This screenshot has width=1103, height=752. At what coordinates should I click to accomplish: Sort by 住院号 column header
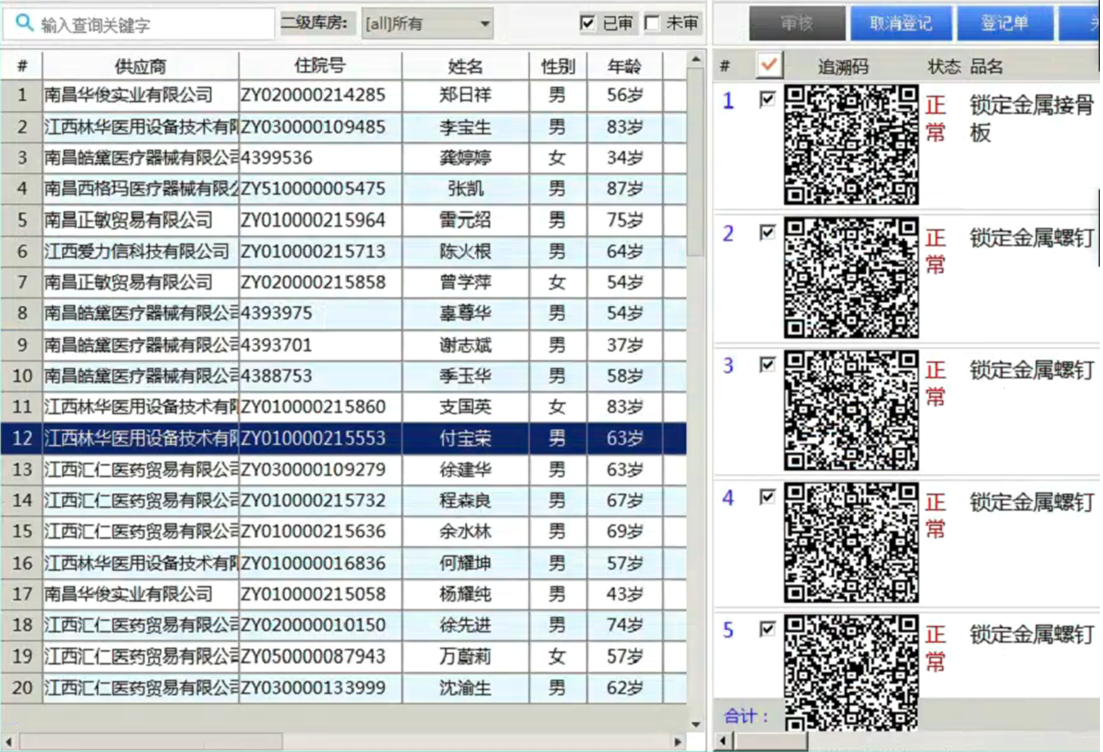click(x=320, y=66)
